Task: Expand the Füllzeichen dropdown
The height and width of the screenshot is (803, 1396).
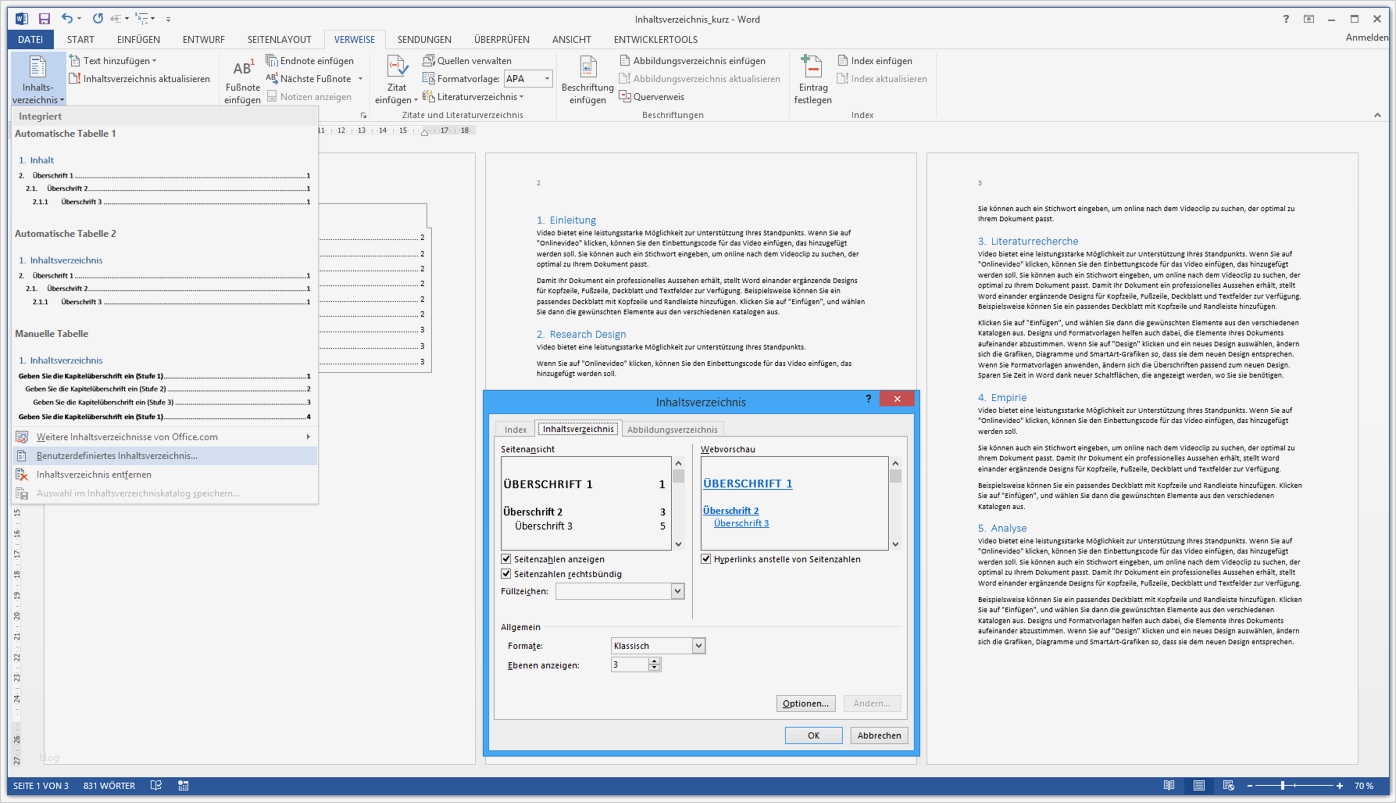Action: [677, 592]
